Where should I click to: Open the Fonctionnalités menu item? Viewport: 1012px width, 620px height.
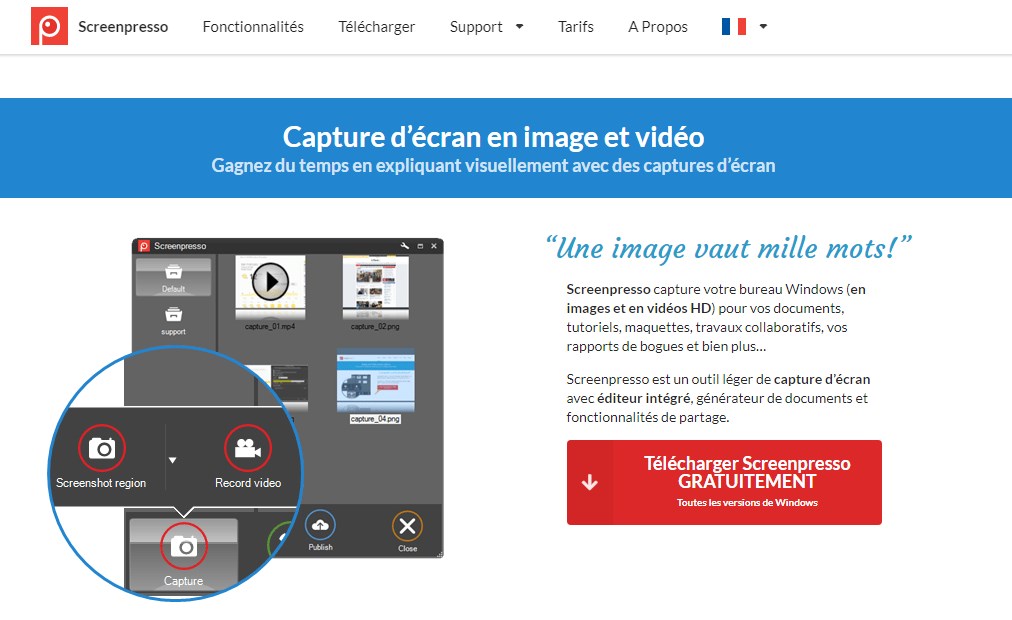(253, 26)
